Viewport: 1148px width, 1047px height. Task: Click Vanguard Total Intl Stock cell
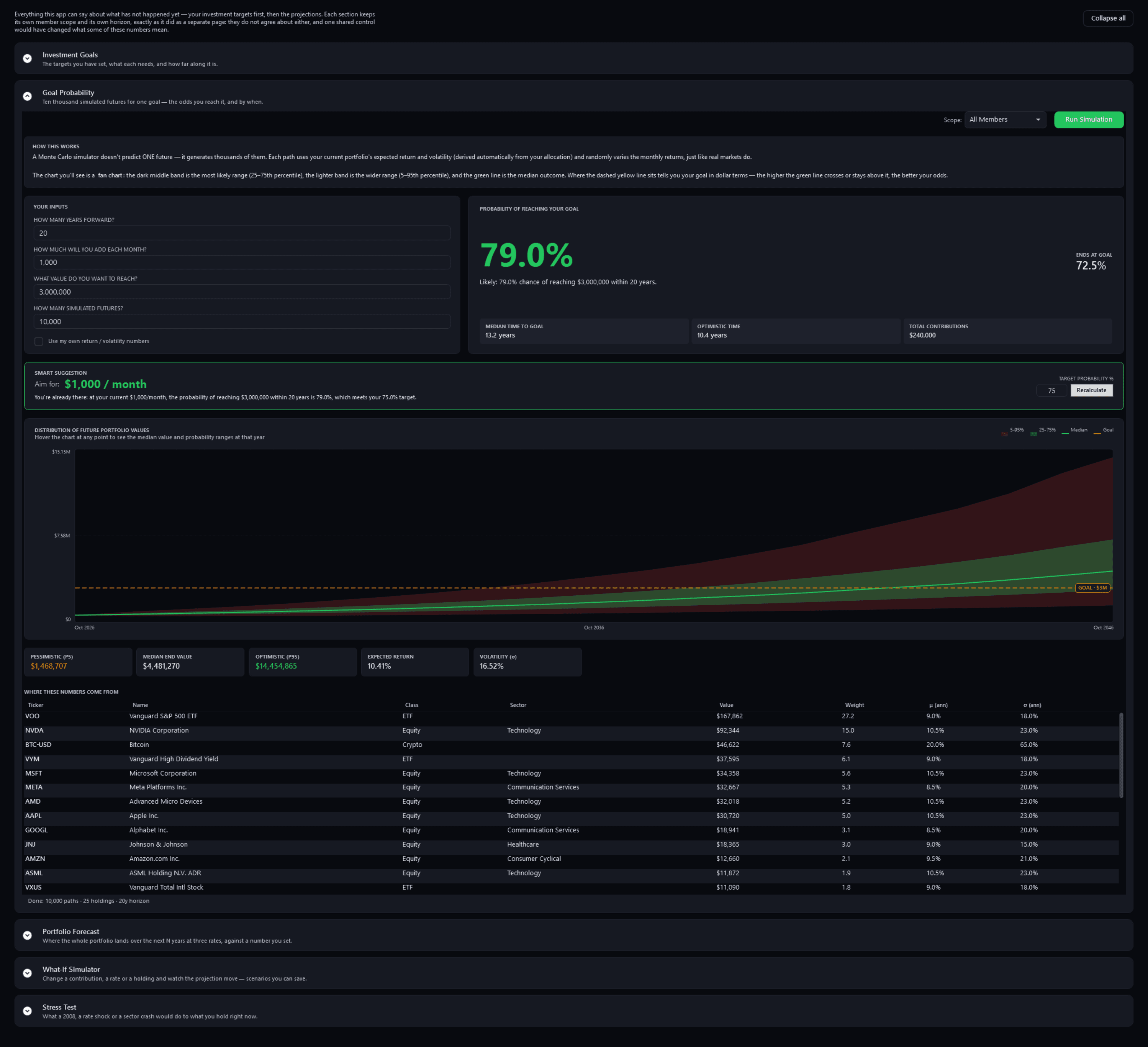pos(166,888)
